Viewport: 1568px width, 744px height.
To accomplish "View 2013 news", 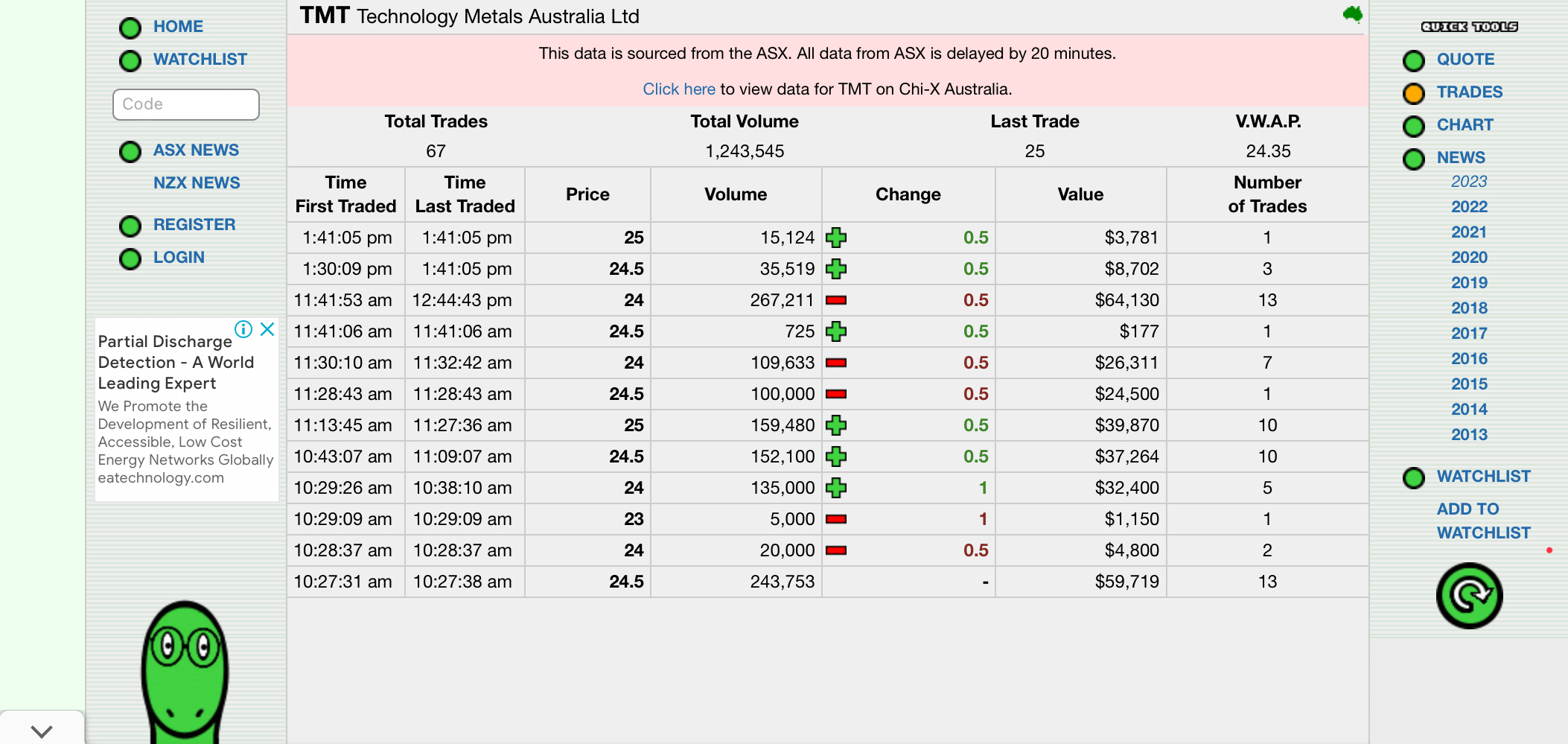I will 1469,435.
